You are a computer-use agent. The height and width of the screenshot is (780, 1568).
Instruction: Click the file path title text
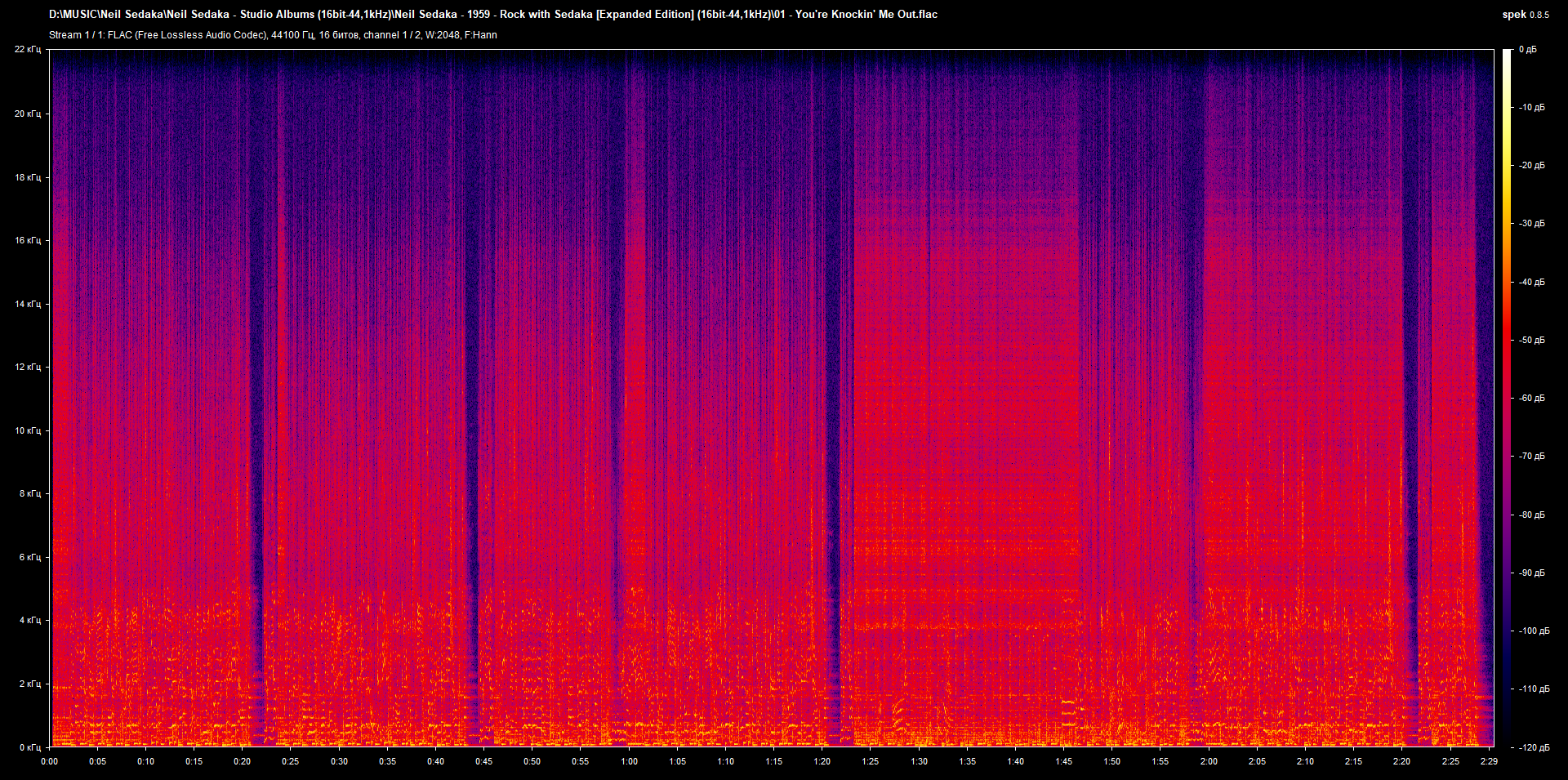(493, 14)
